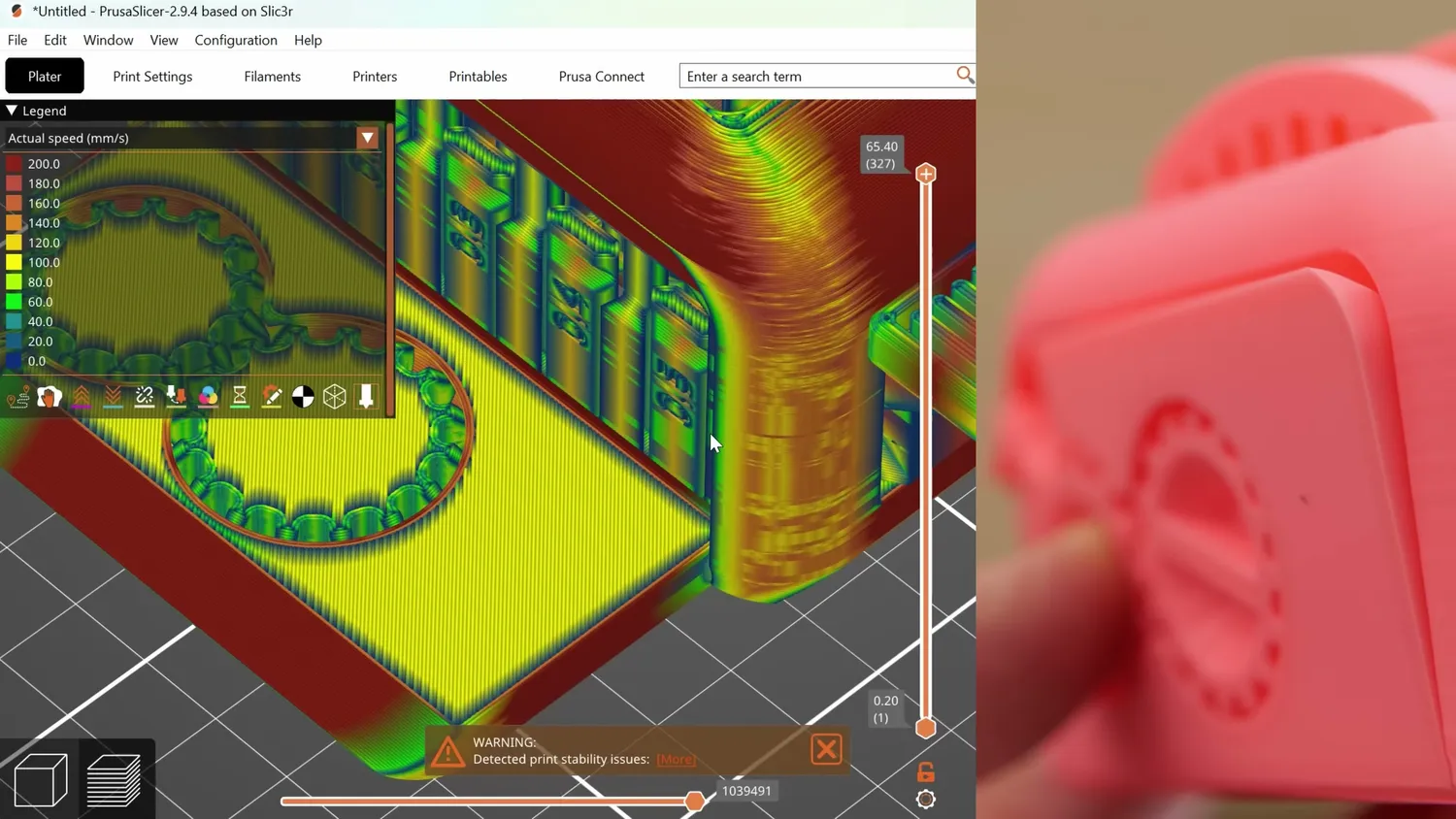The height and width of the screenshot is (819, 1456).
Task: Toggle Wipes visibility hand icon
Action: coord(50,397)
